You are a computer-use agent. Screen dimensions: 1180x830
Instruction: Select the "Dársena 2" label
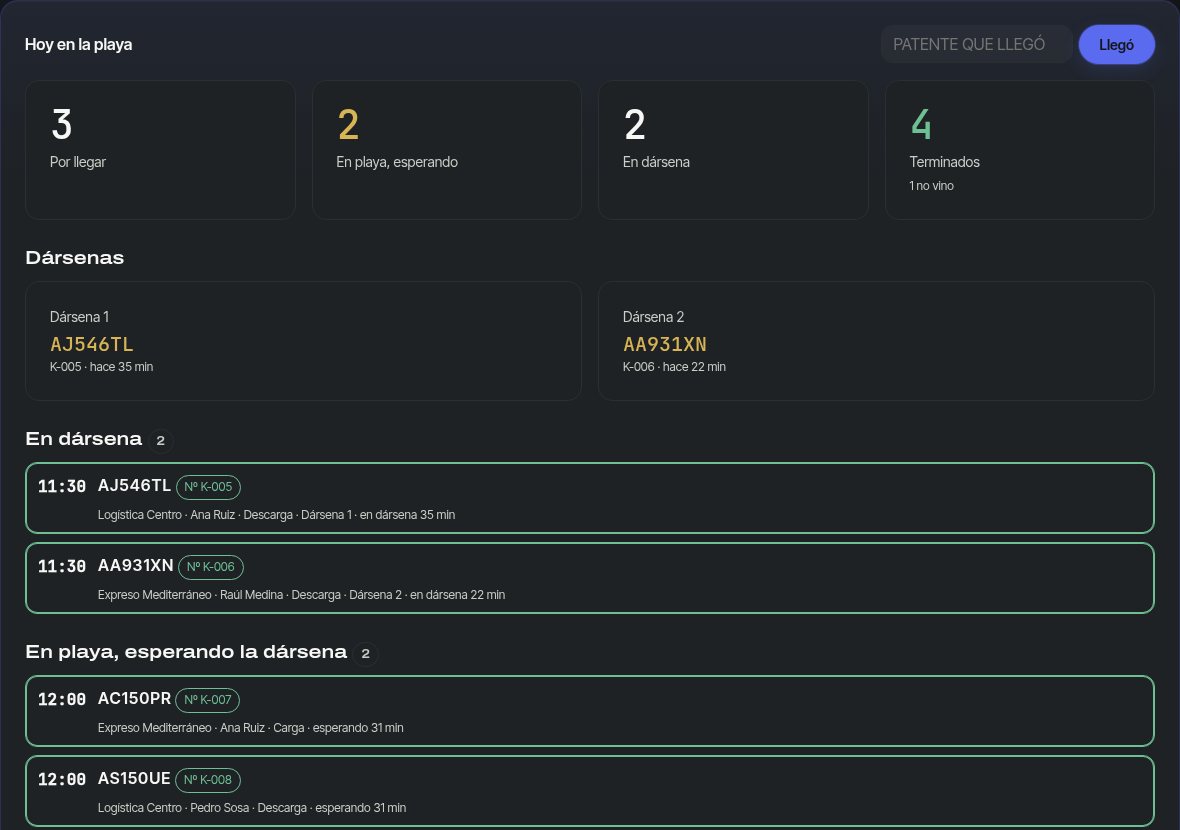[653, 317]
